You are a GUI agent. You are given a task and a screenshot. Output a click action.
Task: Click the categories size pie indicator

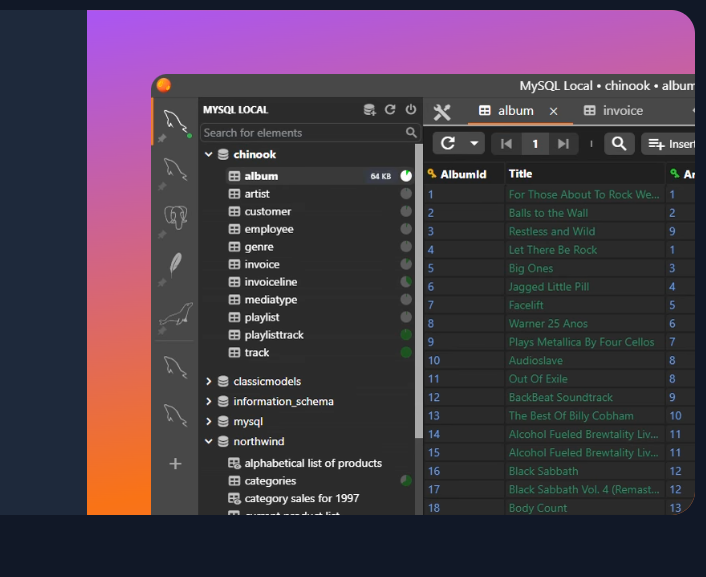(406, 481)
